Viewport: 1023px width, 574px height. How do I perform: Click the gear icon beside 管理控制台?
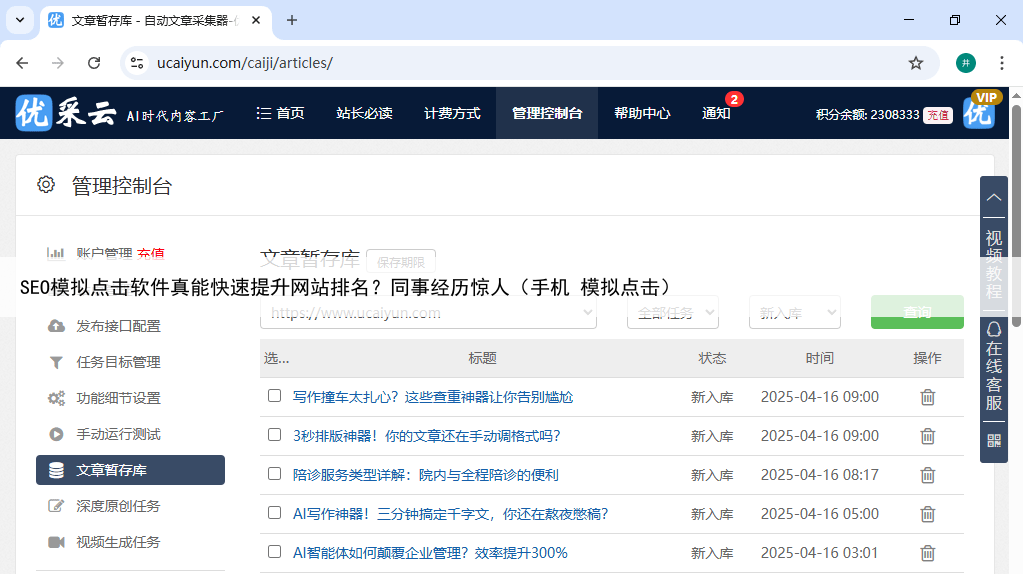[46, 185]
